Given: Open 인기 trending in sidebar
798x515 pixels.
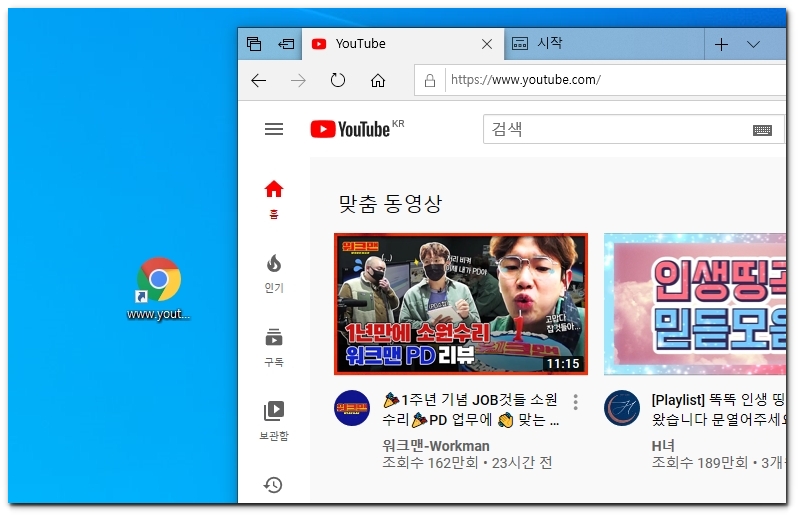Looking at the screenshot, I should click(274, 274).
